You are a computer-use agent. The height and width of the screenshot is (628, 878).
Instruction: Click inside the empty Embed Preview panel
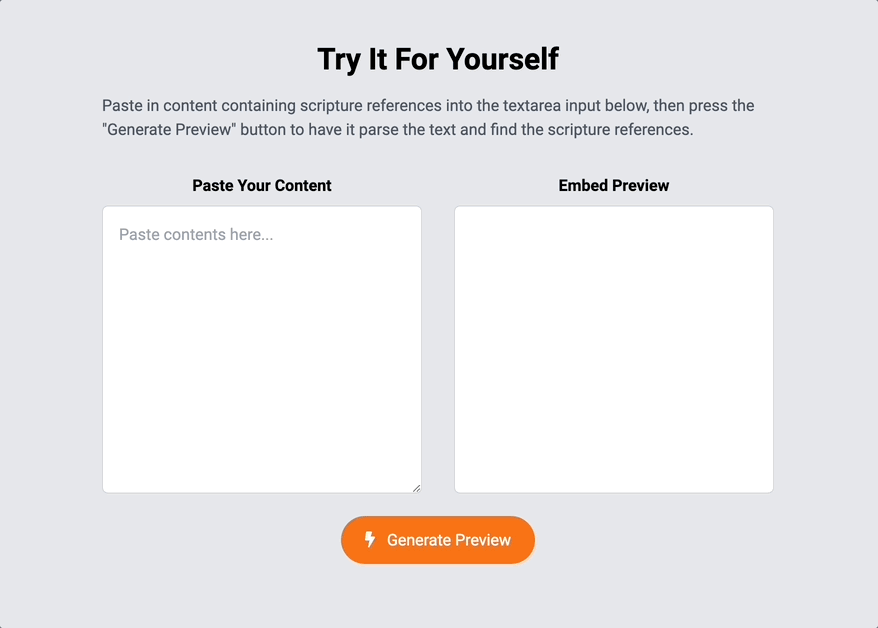click(x=613, y=349)
